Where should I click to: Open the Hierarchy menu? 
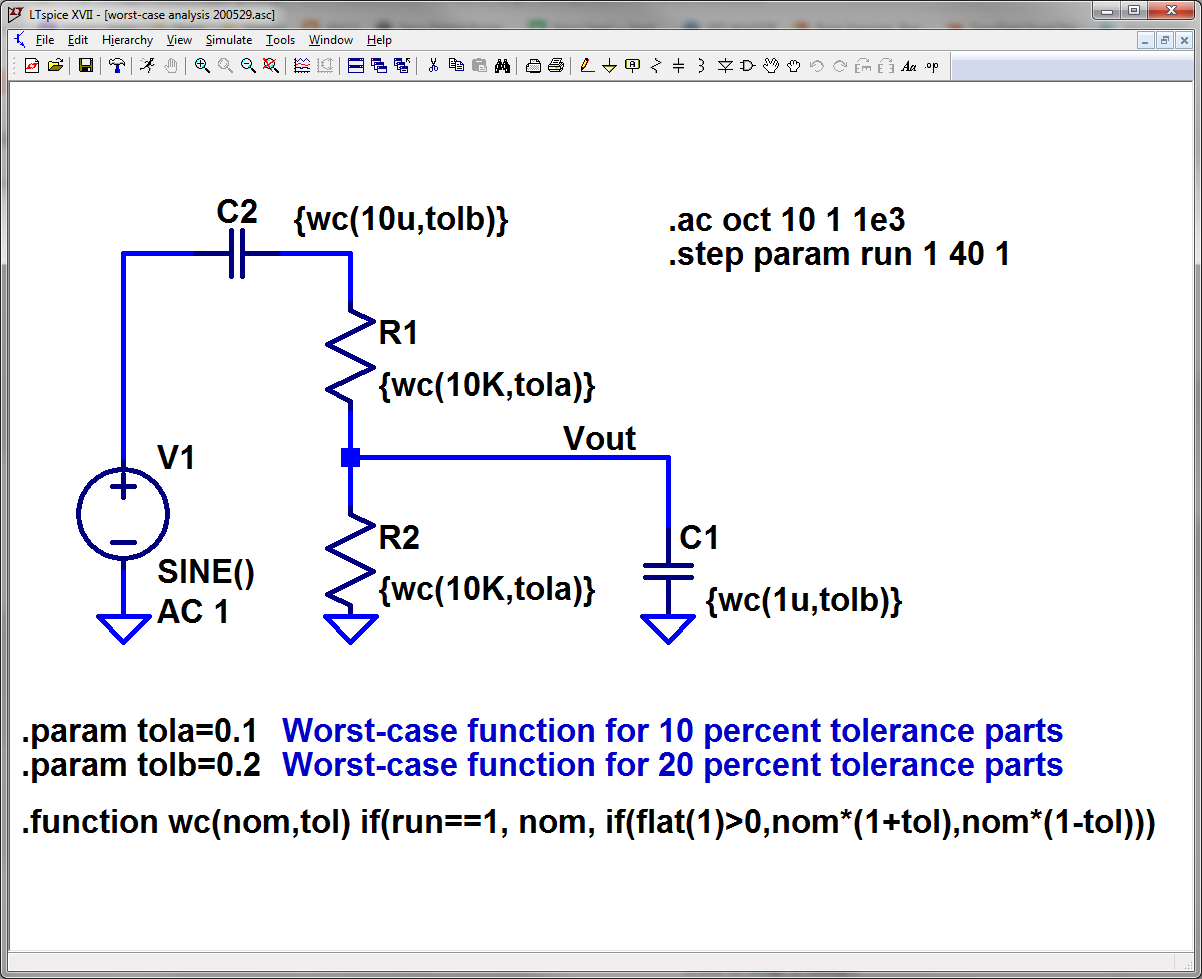[127, 40]
